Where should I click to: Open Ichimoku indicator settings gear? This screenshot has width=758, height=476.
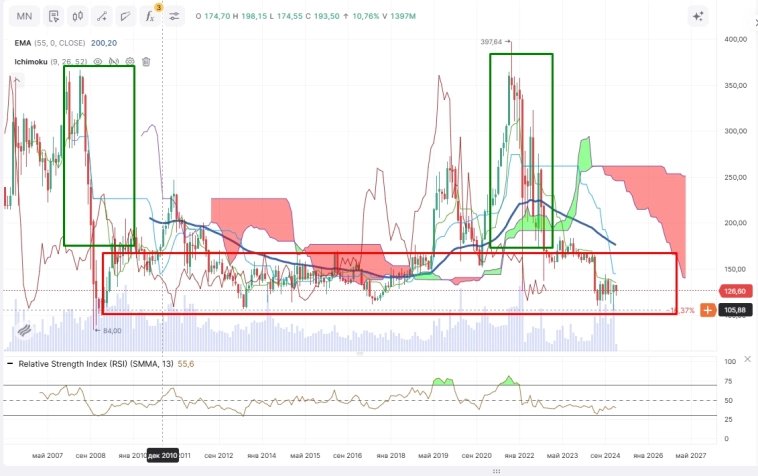(x=130, y=61)
